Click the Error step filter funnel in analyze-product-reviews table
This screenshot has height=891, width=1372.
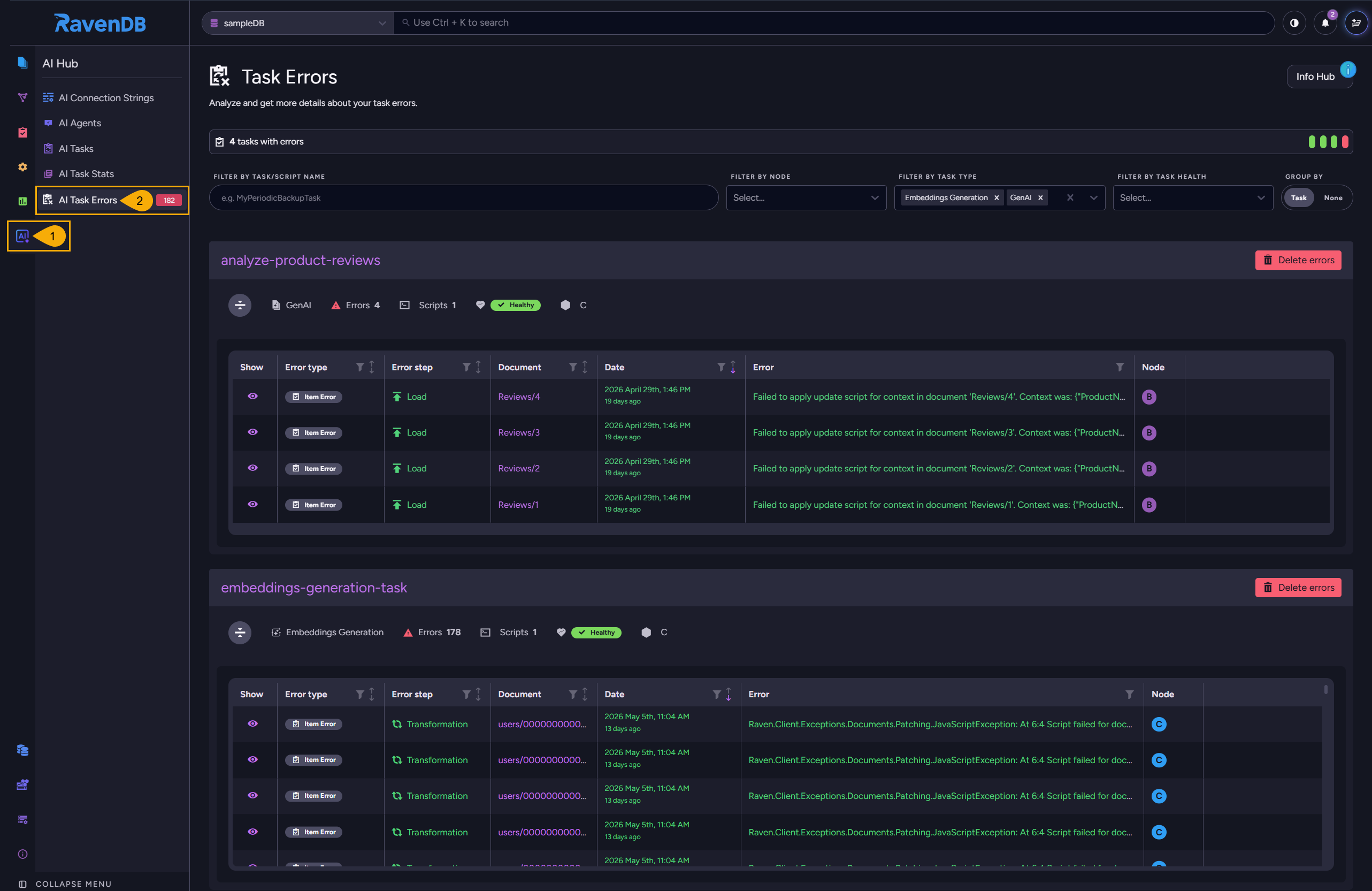[466, 367]
